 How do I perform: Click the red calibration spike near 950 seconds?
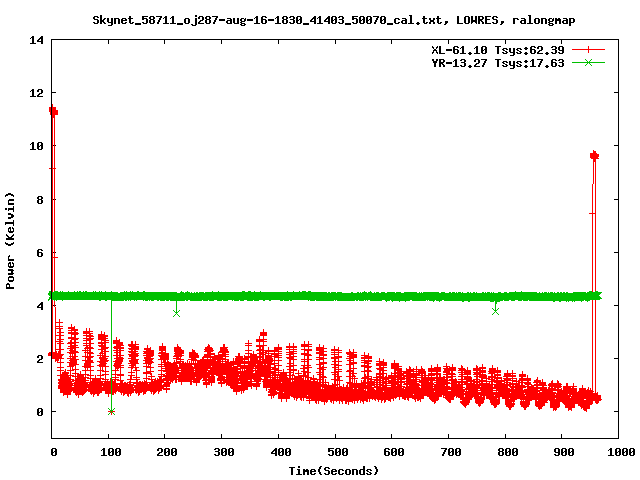point(594,156)
